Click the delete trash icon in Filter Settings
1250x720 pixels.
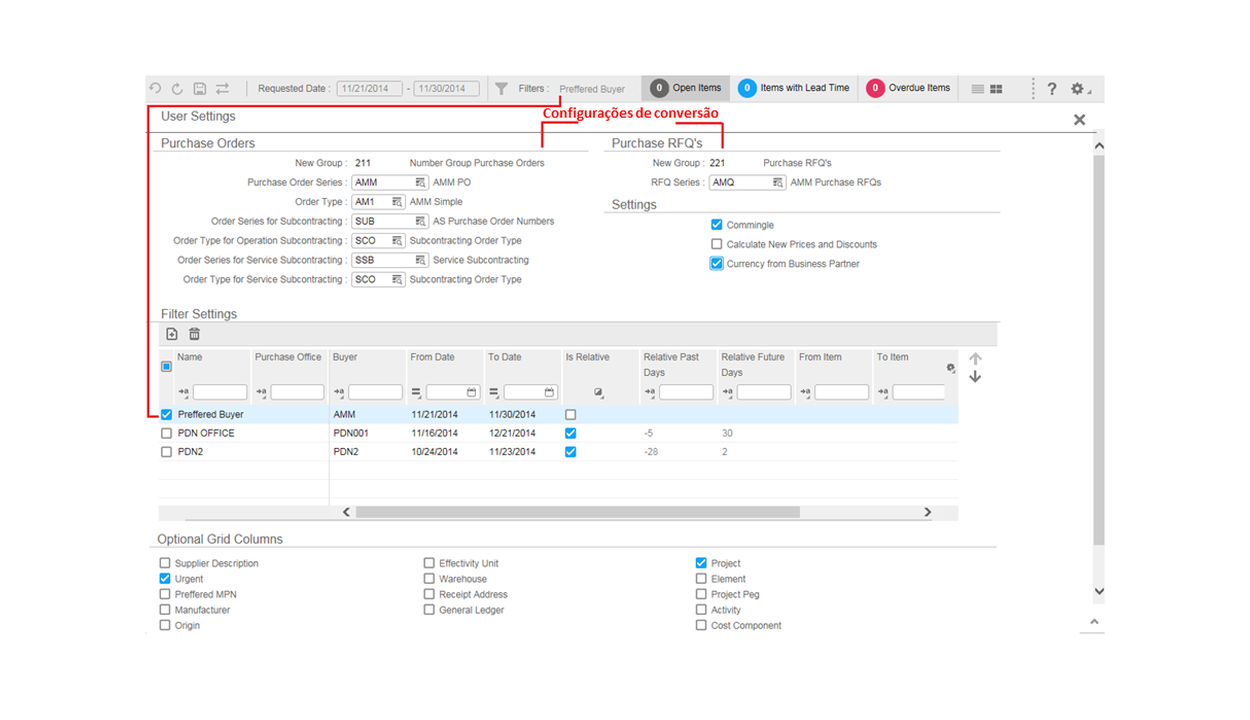click(x=194, y=334)
